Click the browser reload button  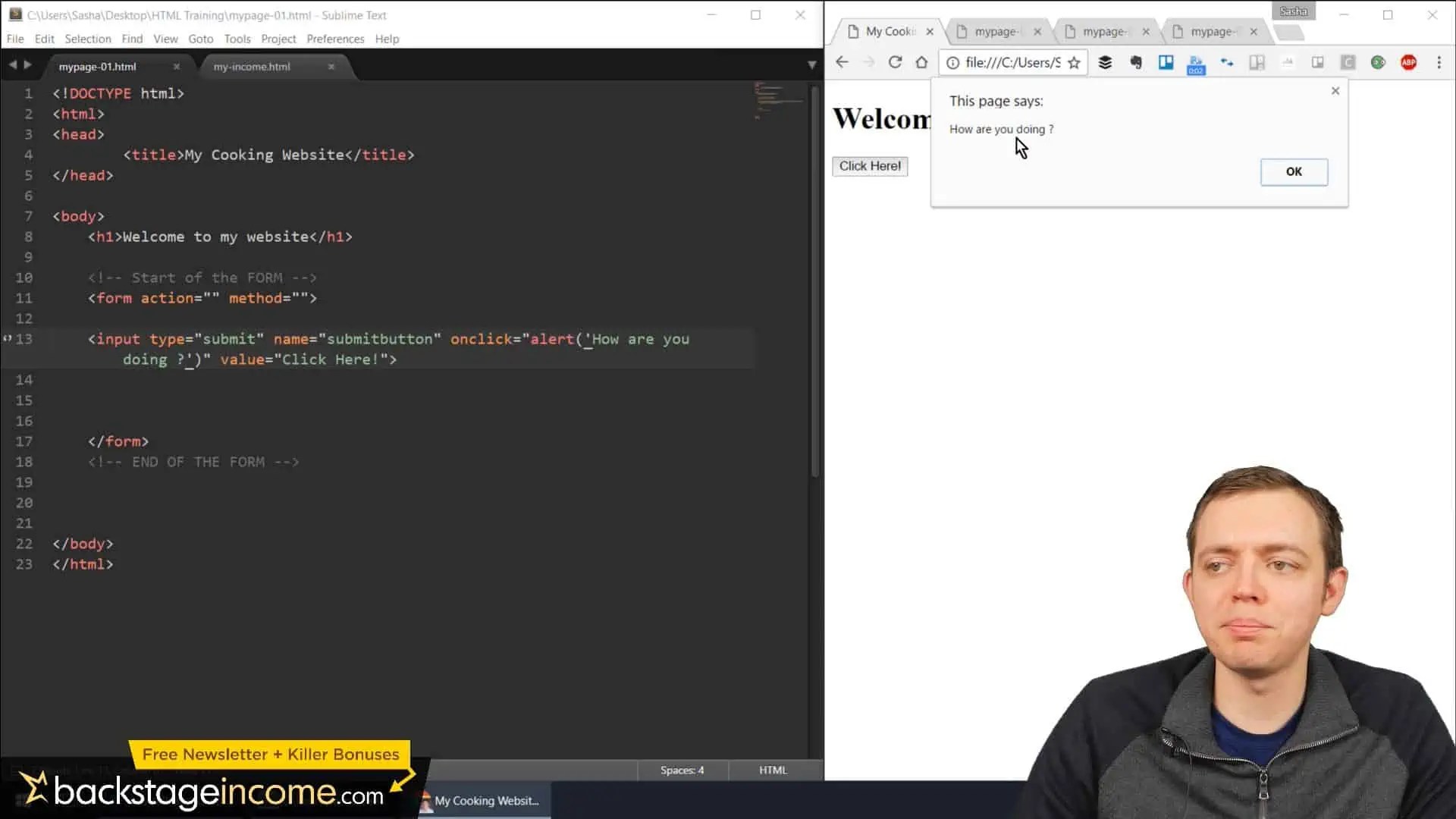pos(895,63)
